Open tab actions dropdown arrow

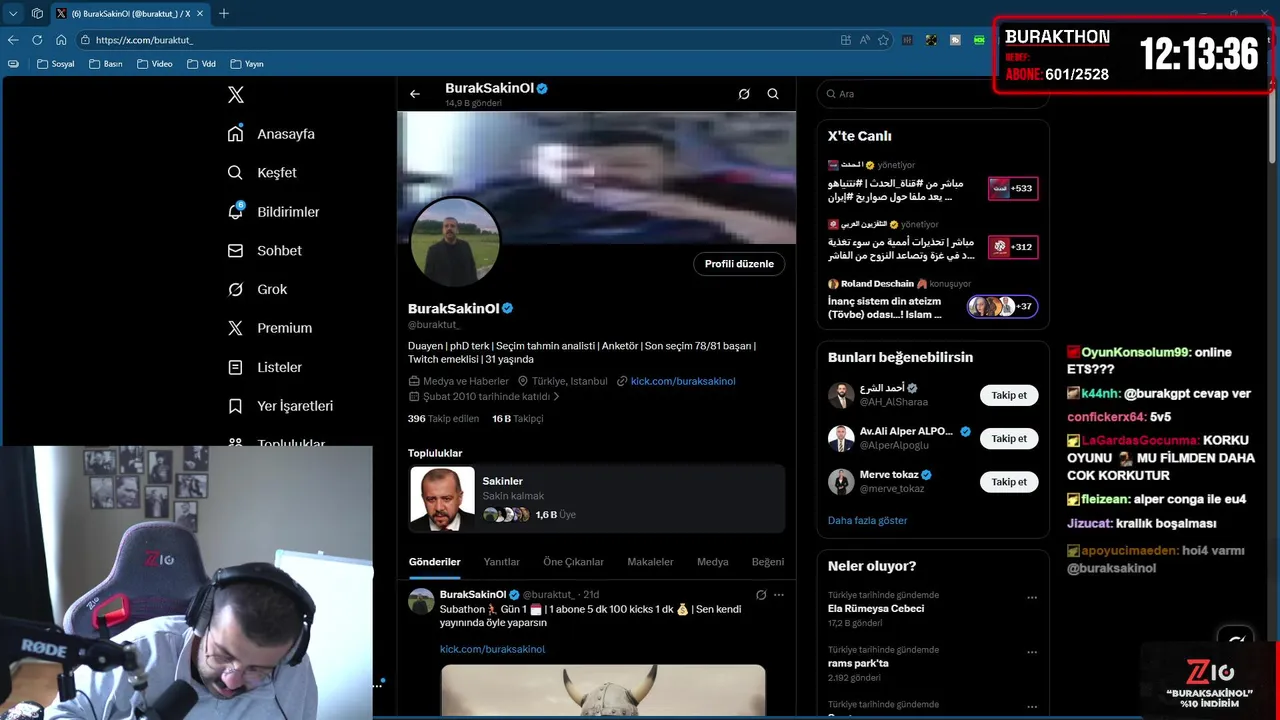pyautogui.click(x=13, y=14)
